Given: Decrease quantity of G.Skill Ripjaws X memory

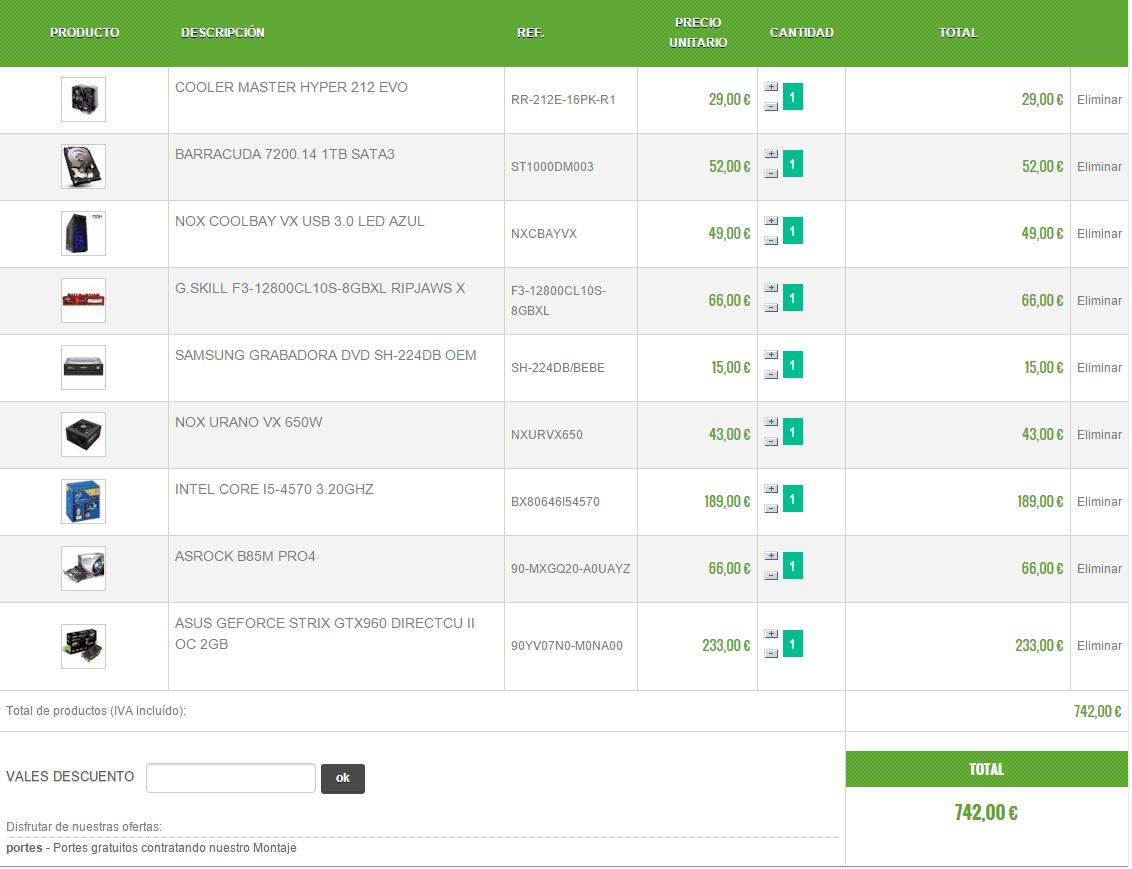Looking at the screenshot, I should (771, 308).
